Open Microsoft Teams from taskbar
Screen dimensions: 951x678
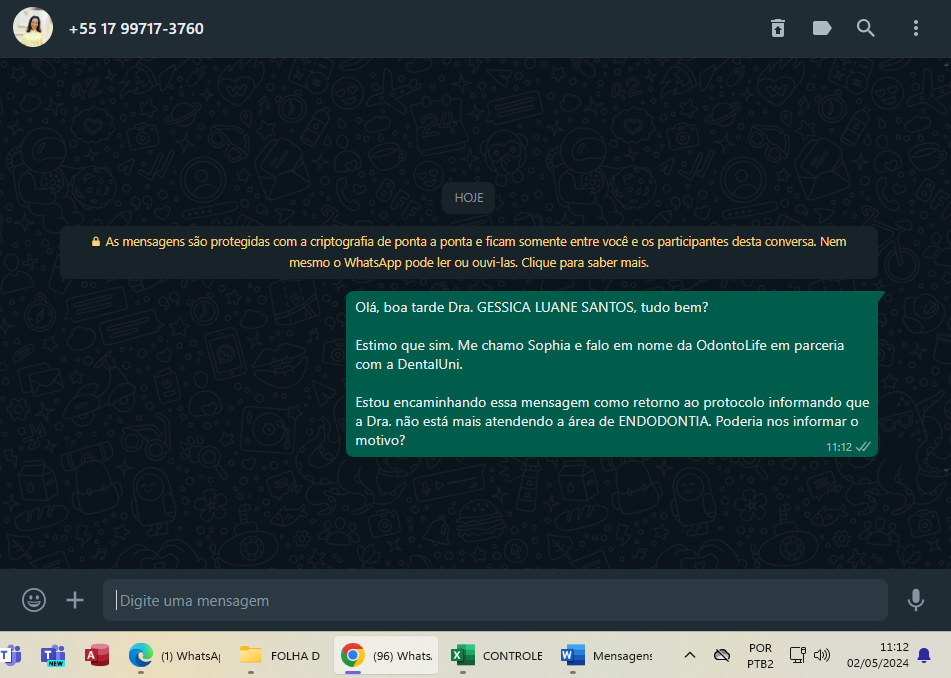[x=11, y=656]
